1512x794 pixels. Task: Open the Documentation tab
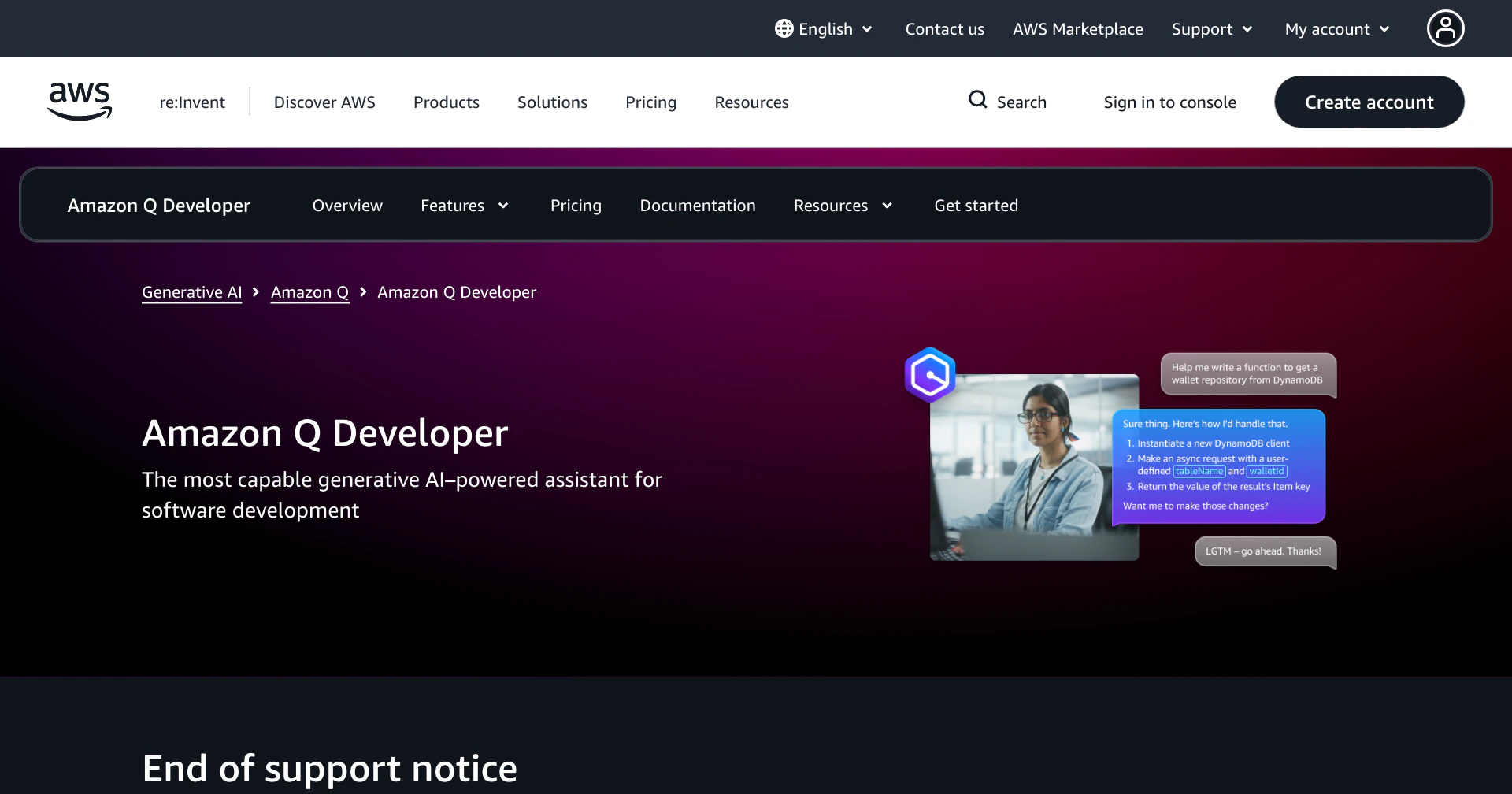(x=698, y=206)
